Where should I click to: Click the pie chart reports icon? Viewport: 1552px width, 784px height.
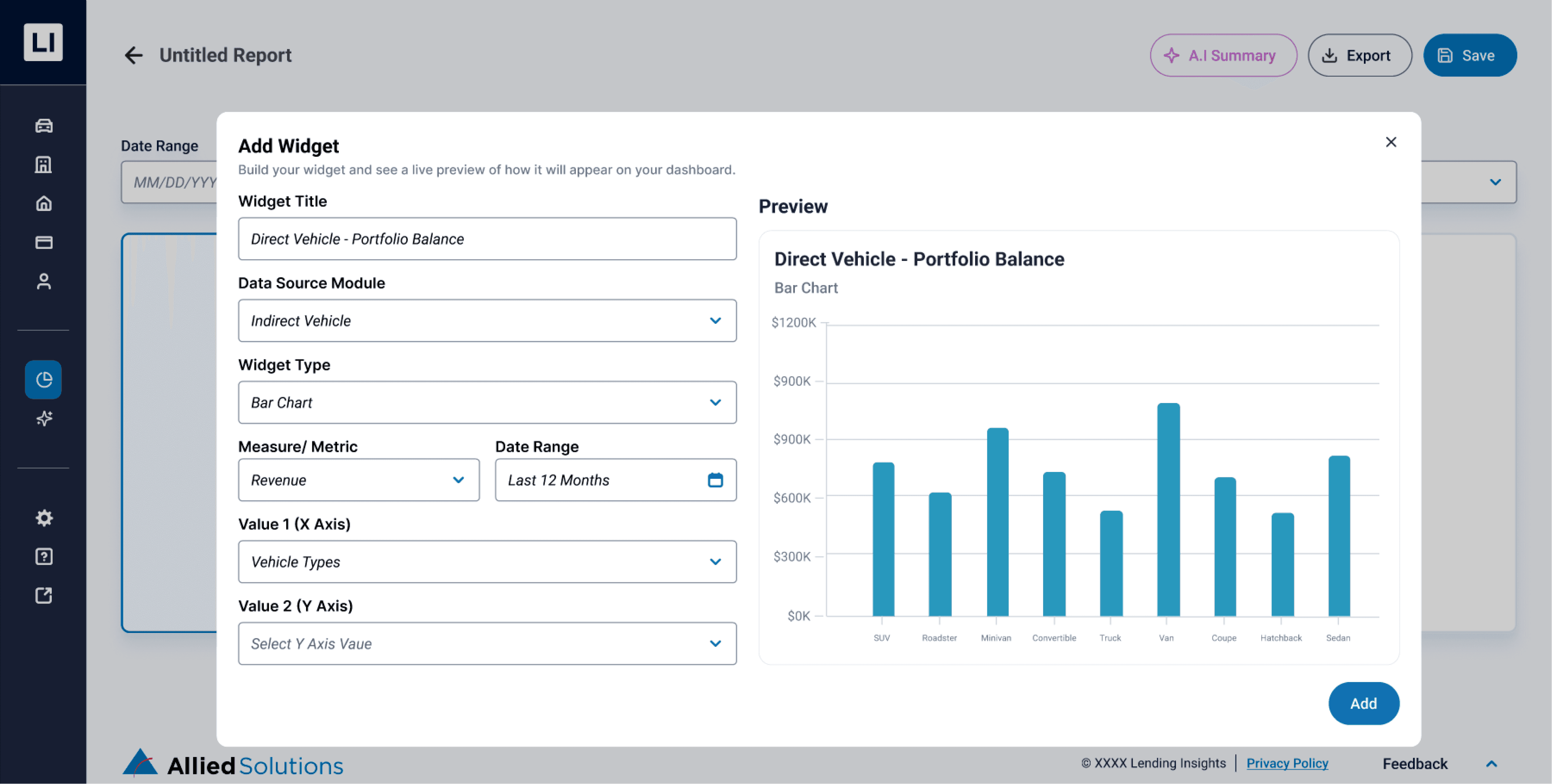tap(44, 379)
